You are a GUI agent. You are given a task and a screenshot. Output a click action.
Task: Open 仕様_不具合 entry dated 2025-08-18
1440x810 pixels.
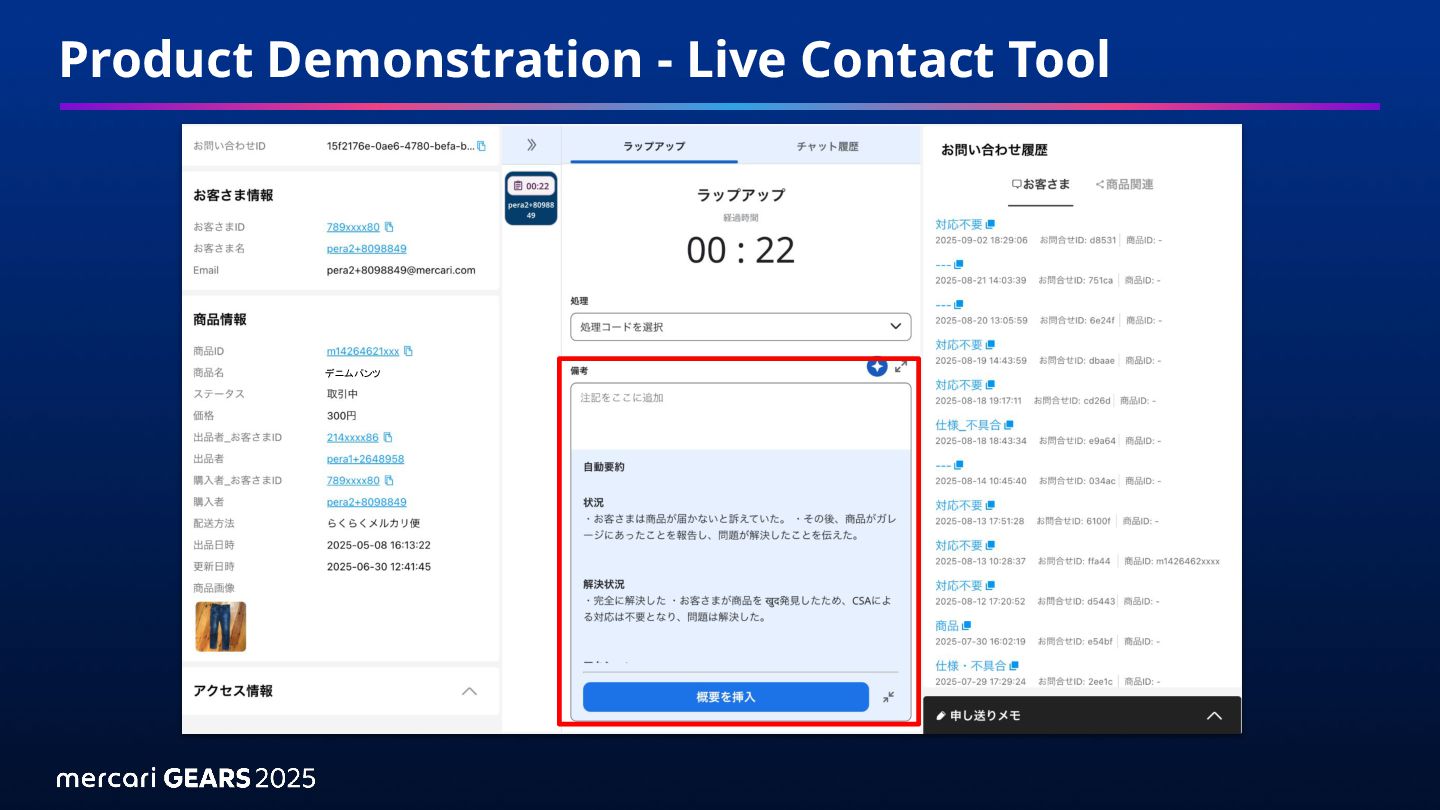point(968,425)
